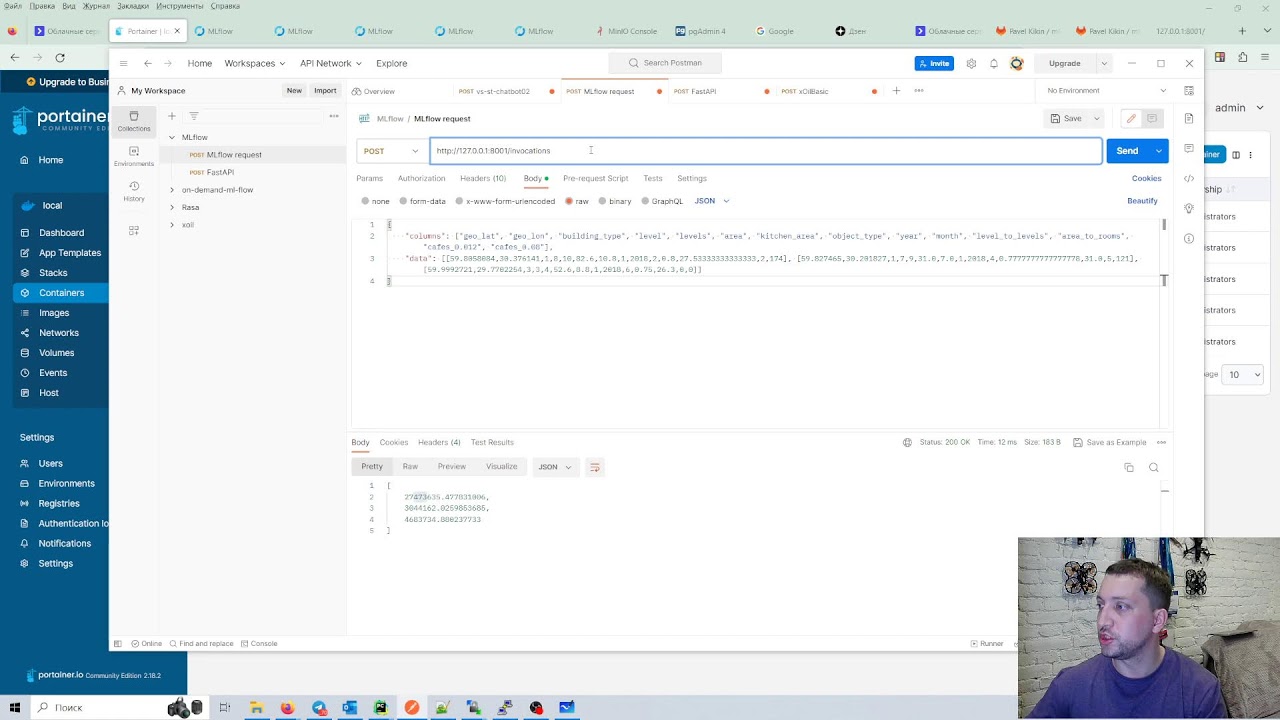Click the Postman user avatar icon
This screenshot has height=720, width=1280.
tap(1017, 63)
